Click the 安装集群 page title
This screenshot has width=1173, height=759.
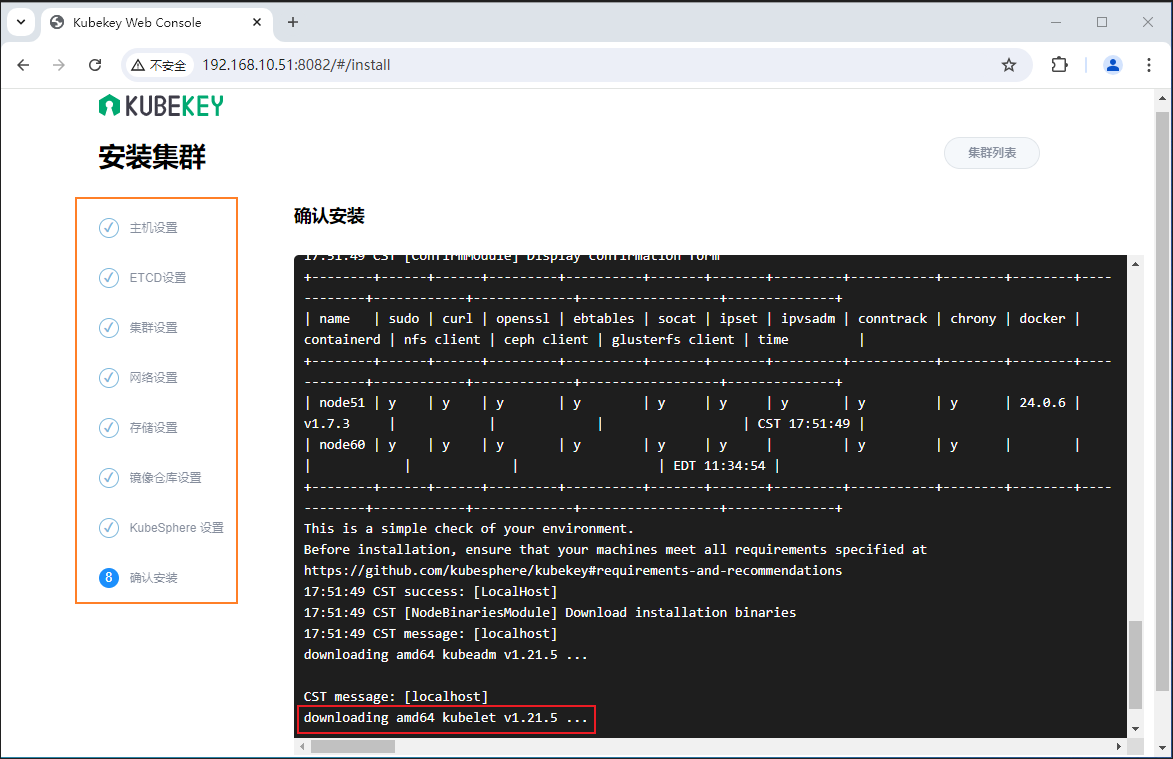point(152,157)
